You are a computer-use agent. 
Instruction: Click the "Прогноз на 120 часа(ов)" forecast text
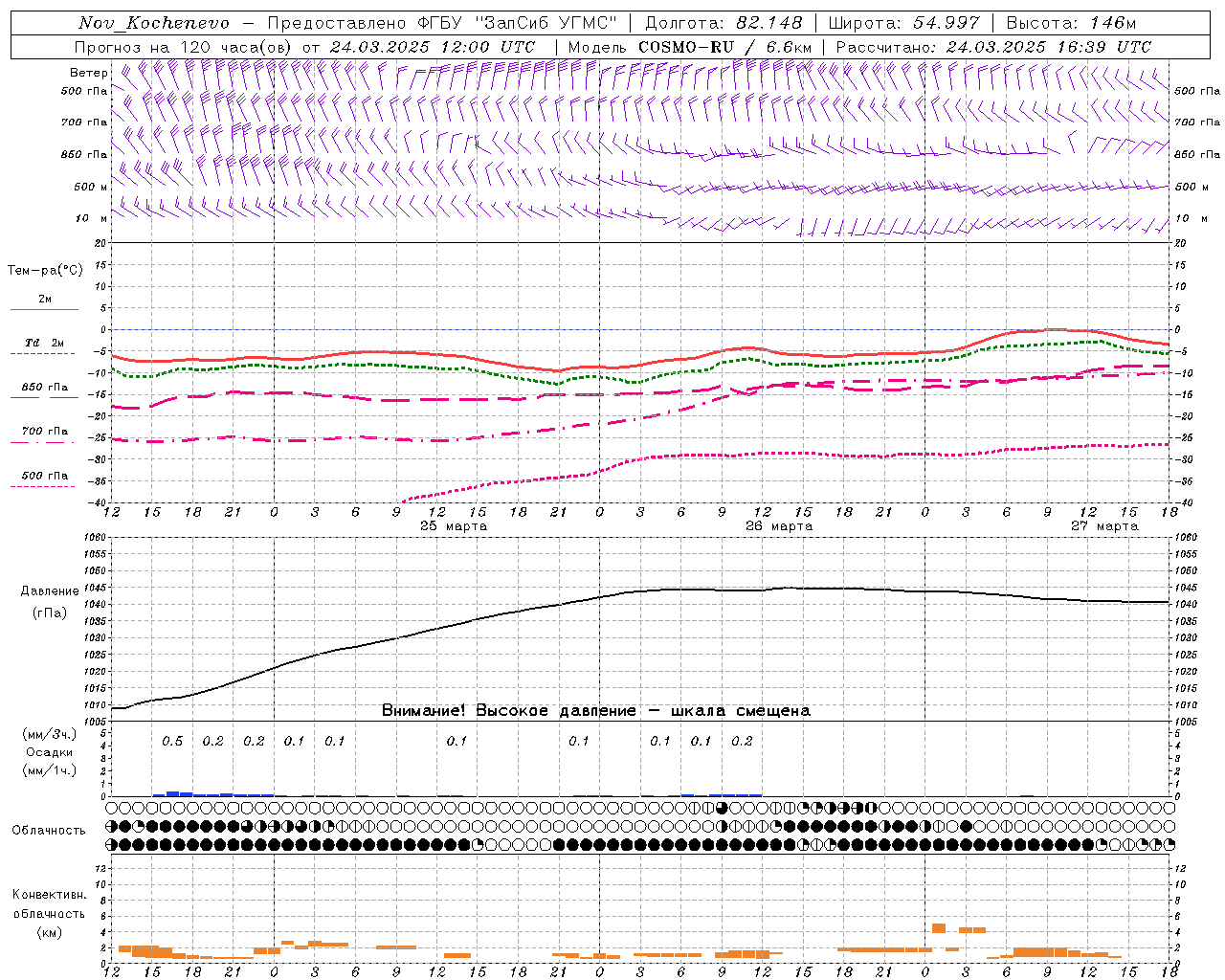pyautogui.click(x=185, y=47)
